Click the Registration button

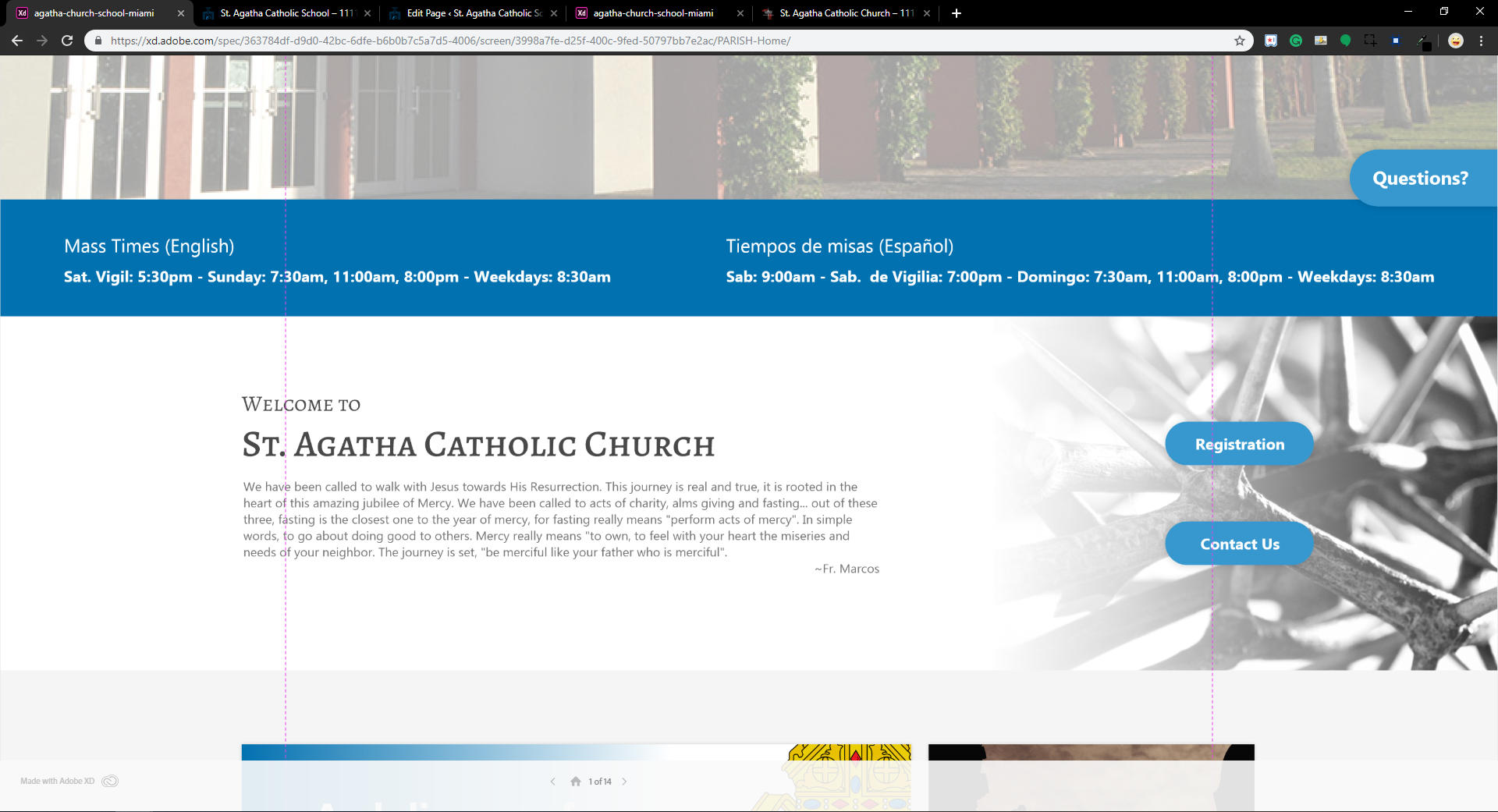click(x=1239, y=444)
